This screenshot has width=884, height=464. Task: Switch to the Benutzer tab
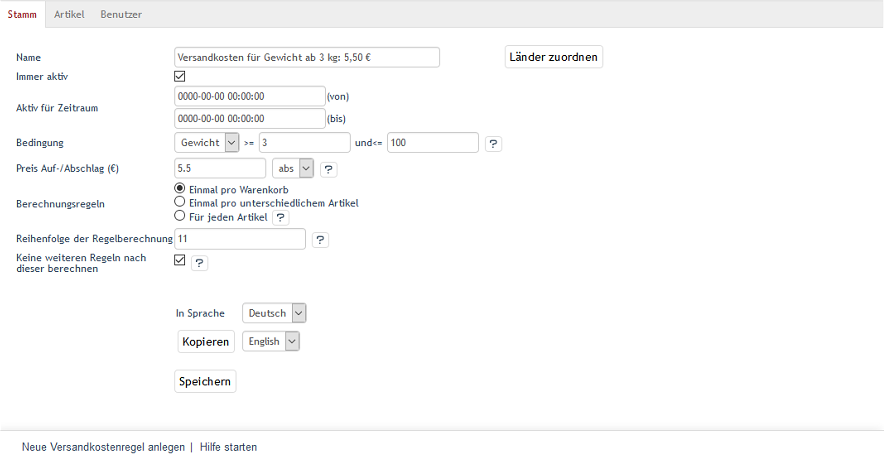(x=121, y=15)
